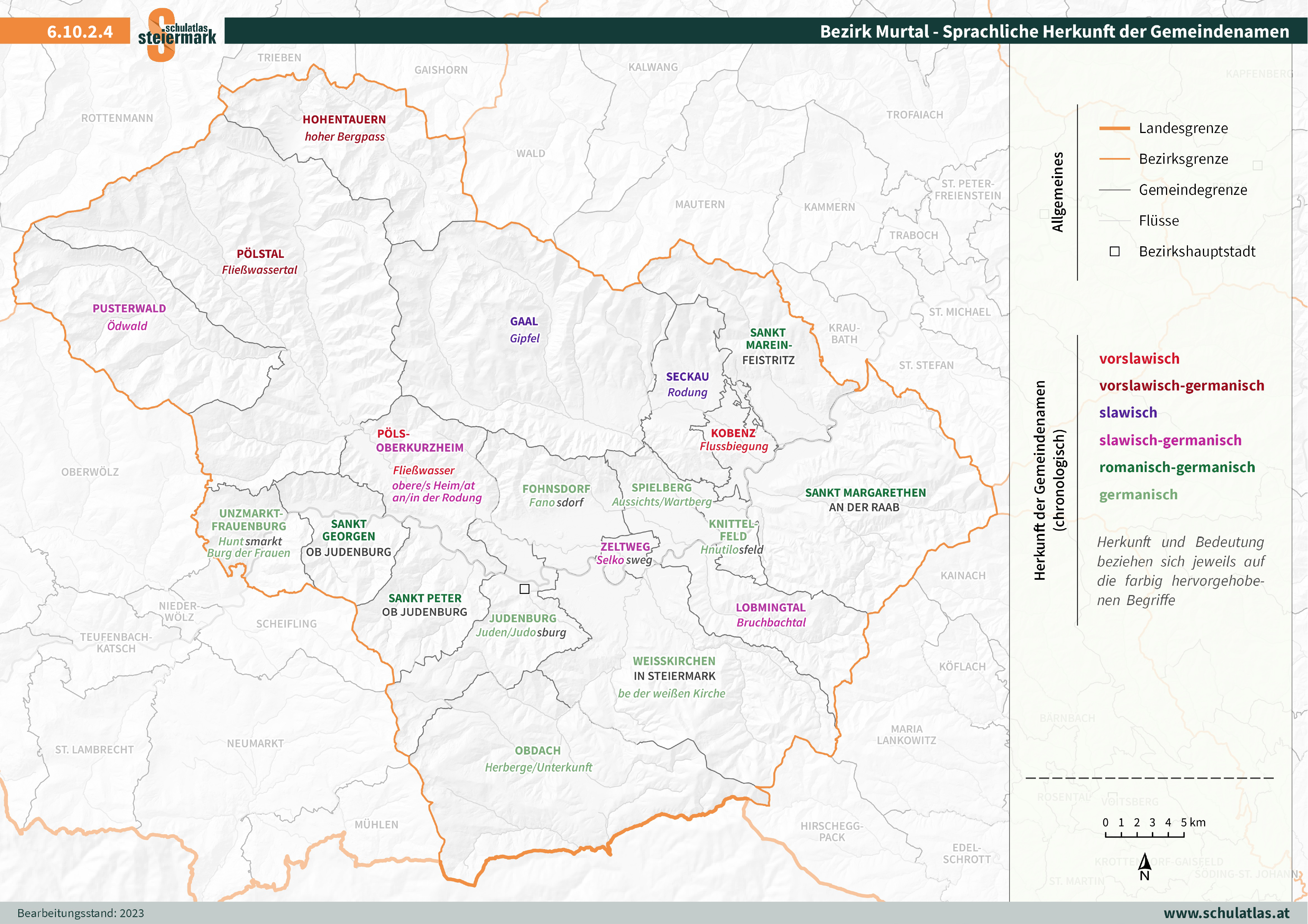Click the Bearbeitungsstand: 2023 footer text
Image resolution: width=1308 pixels, height=924 pixels.
coord(80,913)
